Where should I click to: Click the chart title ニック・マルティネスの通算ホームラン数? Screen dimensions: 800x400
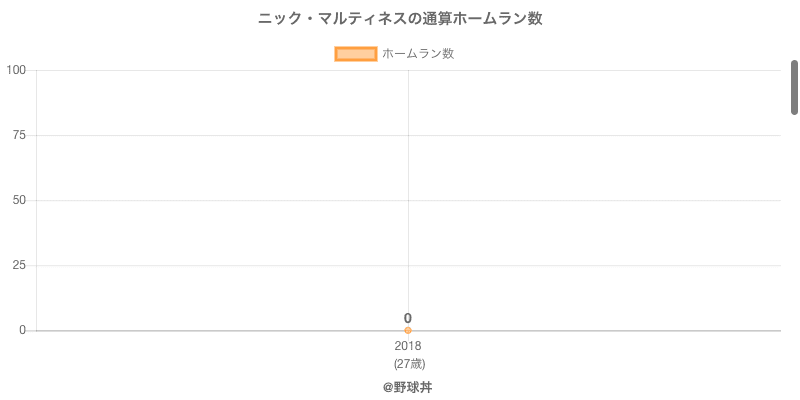tap(400, 18)
